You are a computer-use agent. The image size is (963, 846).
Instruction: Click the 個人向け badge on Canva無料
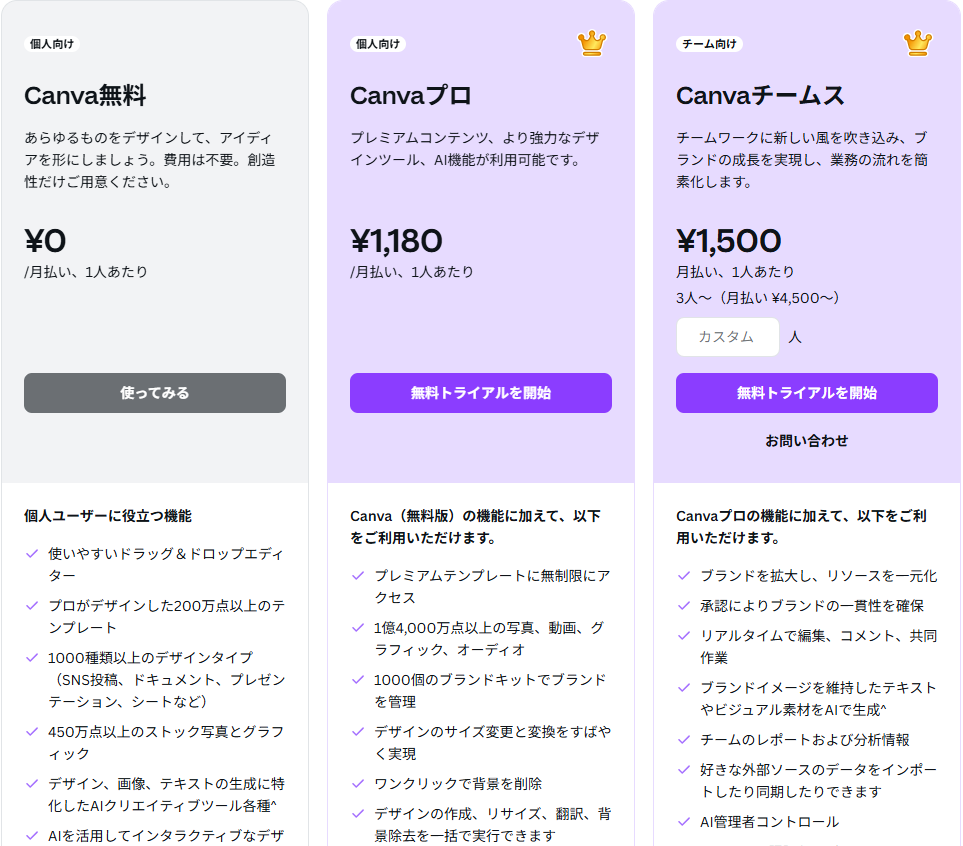[x=52, y=44]
